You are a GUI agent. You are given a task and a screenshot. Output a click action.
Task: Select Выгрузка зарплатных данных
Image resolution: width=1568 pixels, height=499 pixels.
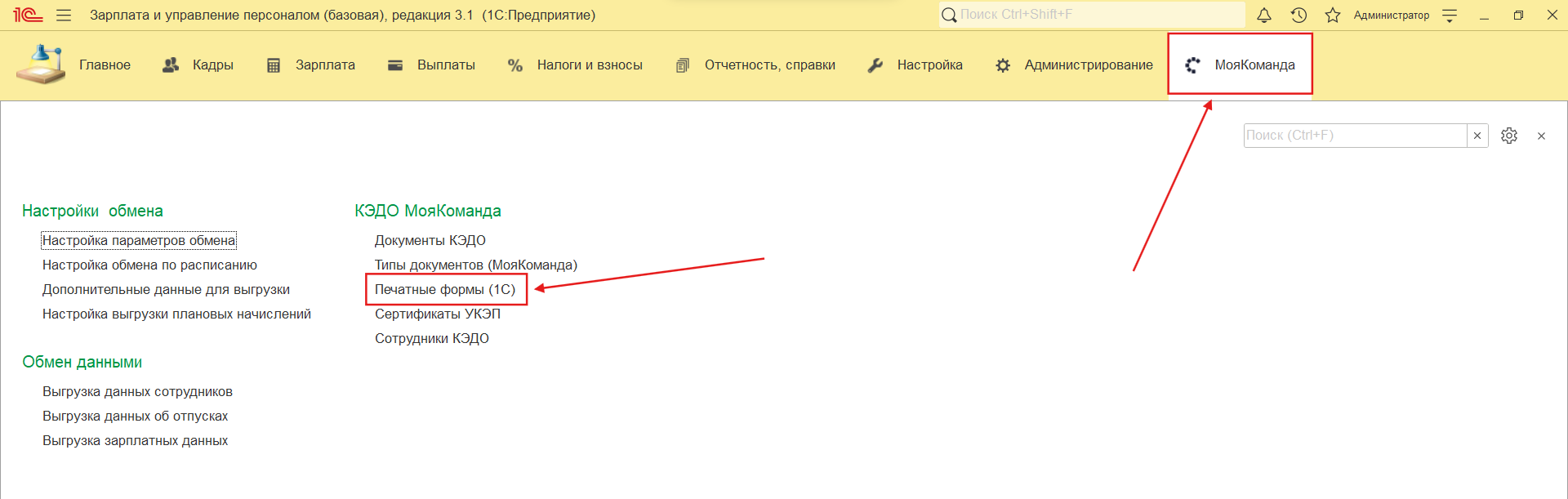[x=135, y=440]
